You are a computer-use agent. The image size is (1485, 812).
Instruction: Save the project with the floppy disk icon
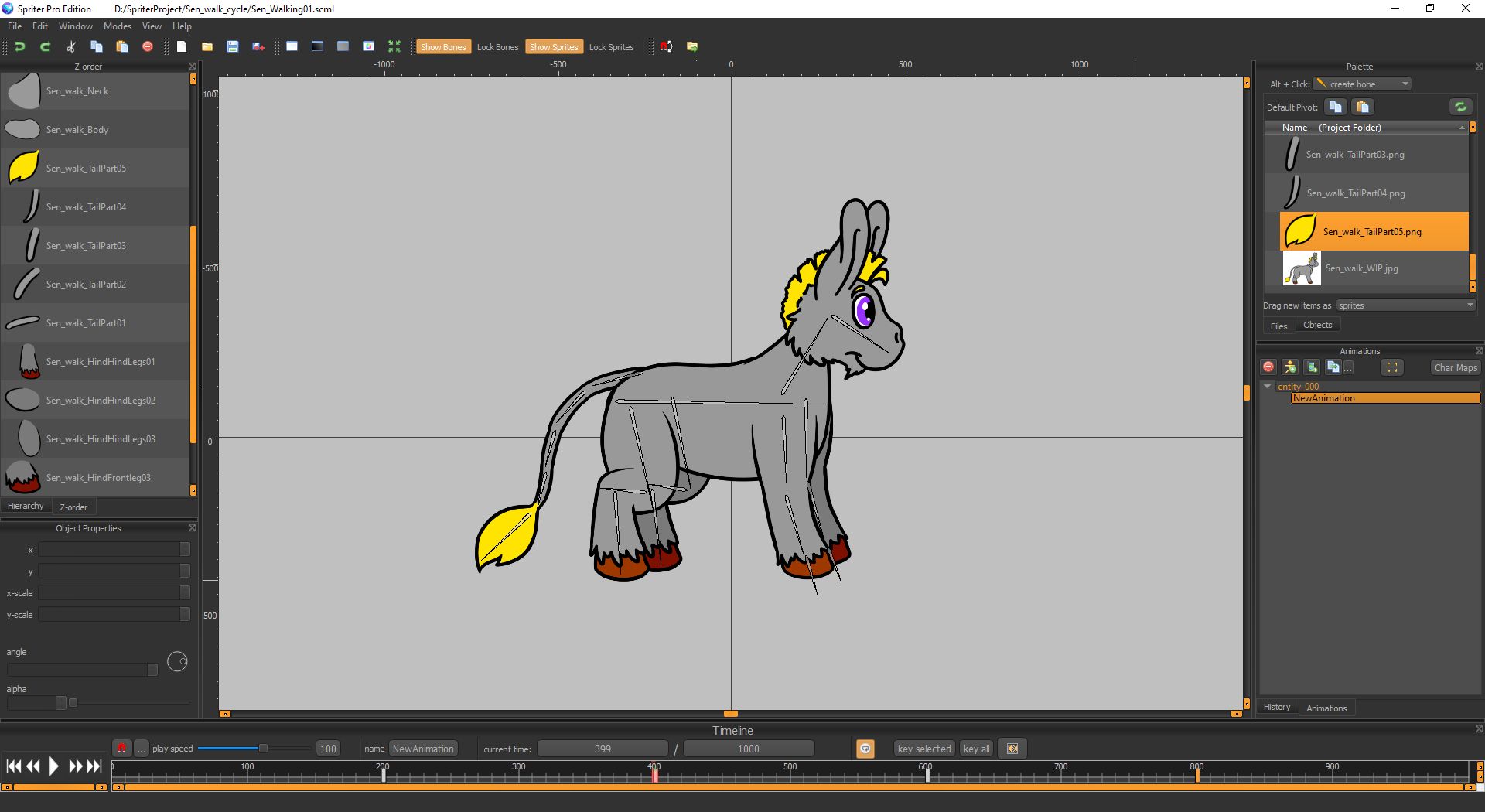point(232,47)
